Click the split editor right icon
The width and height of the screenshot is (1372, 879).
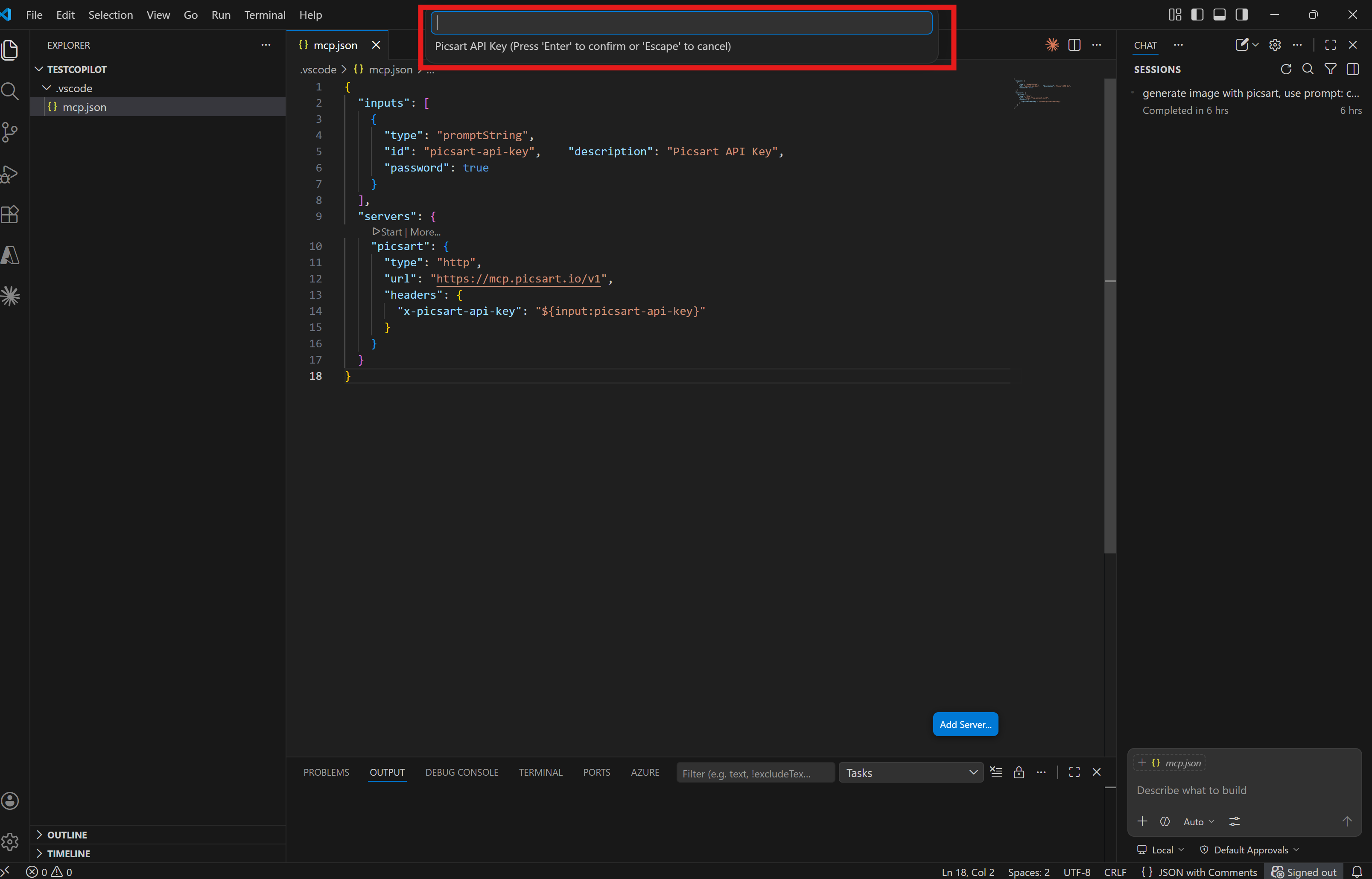1074,45
